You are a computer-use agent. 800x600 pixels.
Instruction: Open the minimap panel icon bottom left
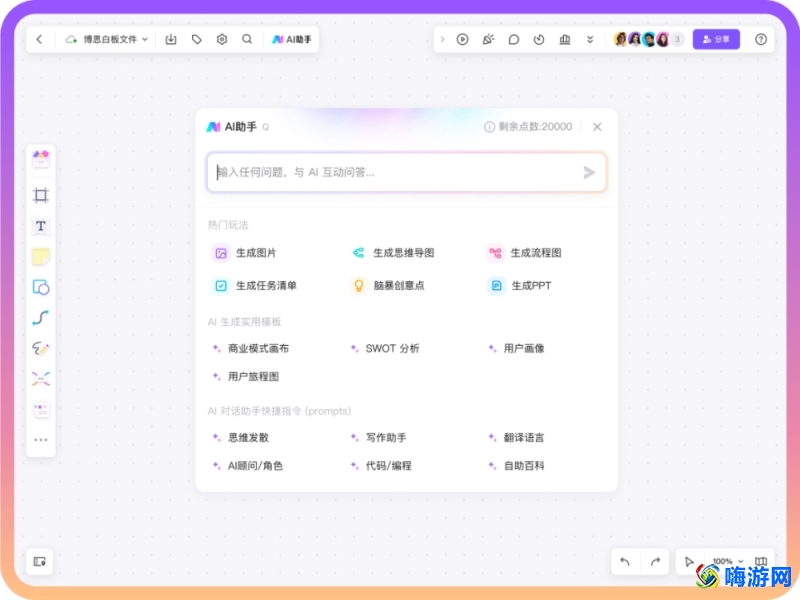tap(40, 562)
